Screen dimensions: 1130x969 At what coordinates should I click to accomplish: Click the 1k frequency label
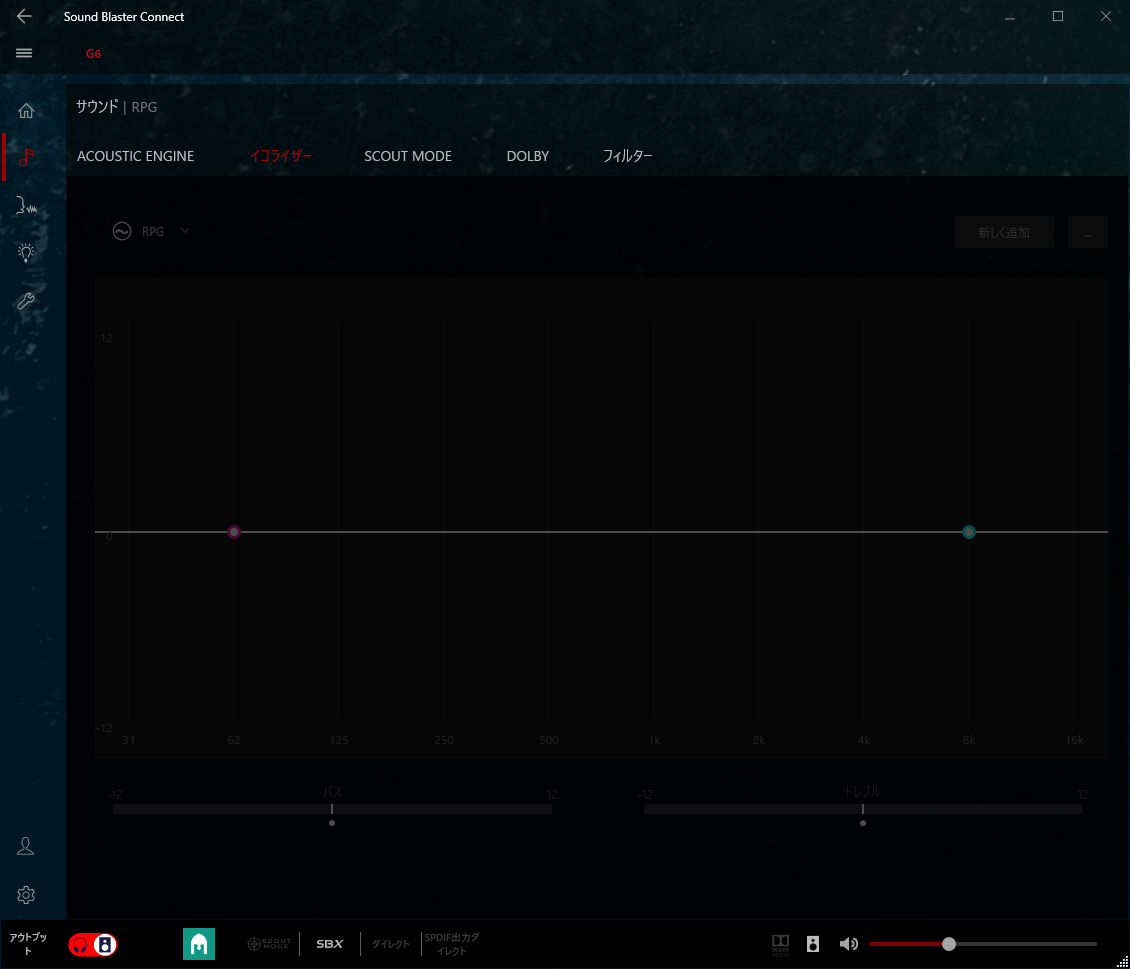point(654,740)
